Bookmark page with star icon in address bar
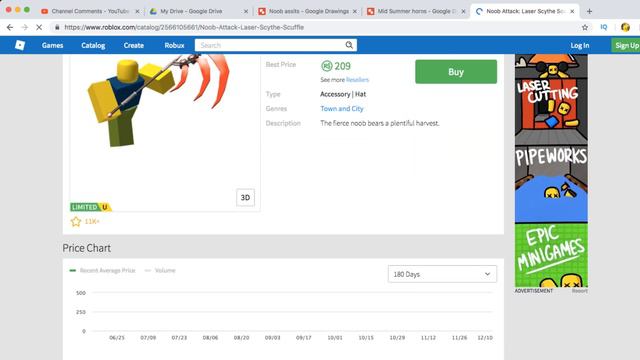Image resolution: width=640 pixels, height=360 pixels. [x=585, y=27]
